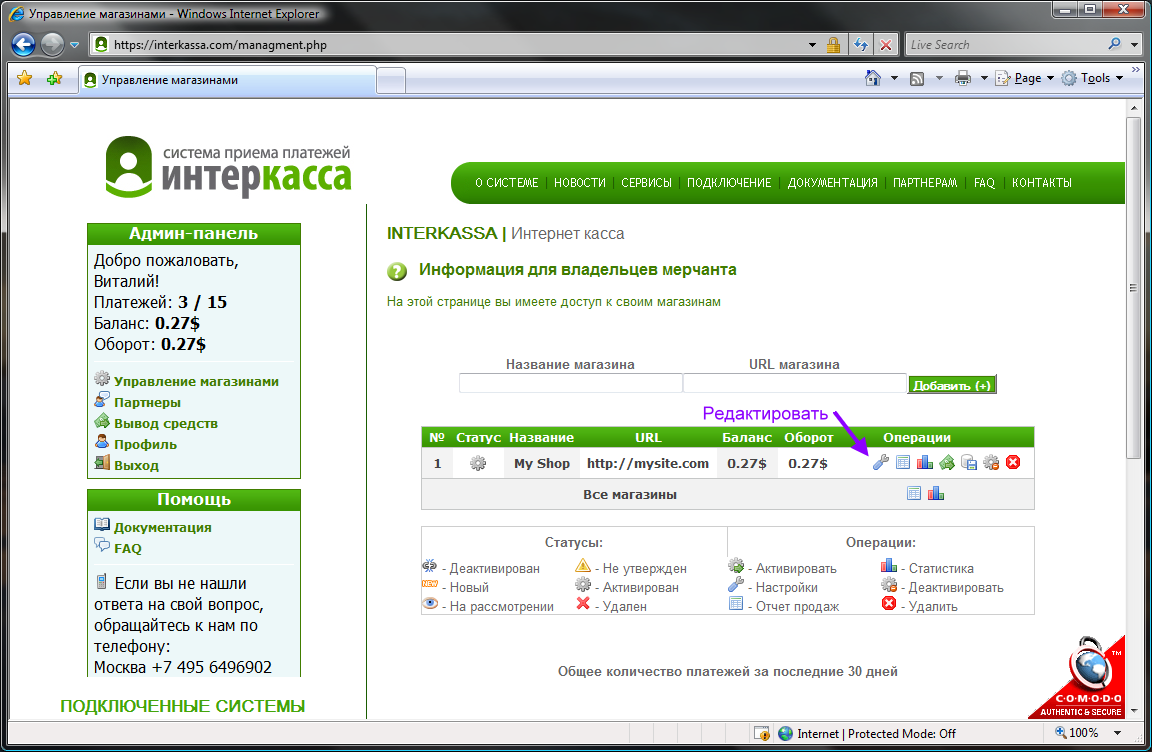
Task: Click the page vertical scrollbar thumb
Action: click(1133, 287)
